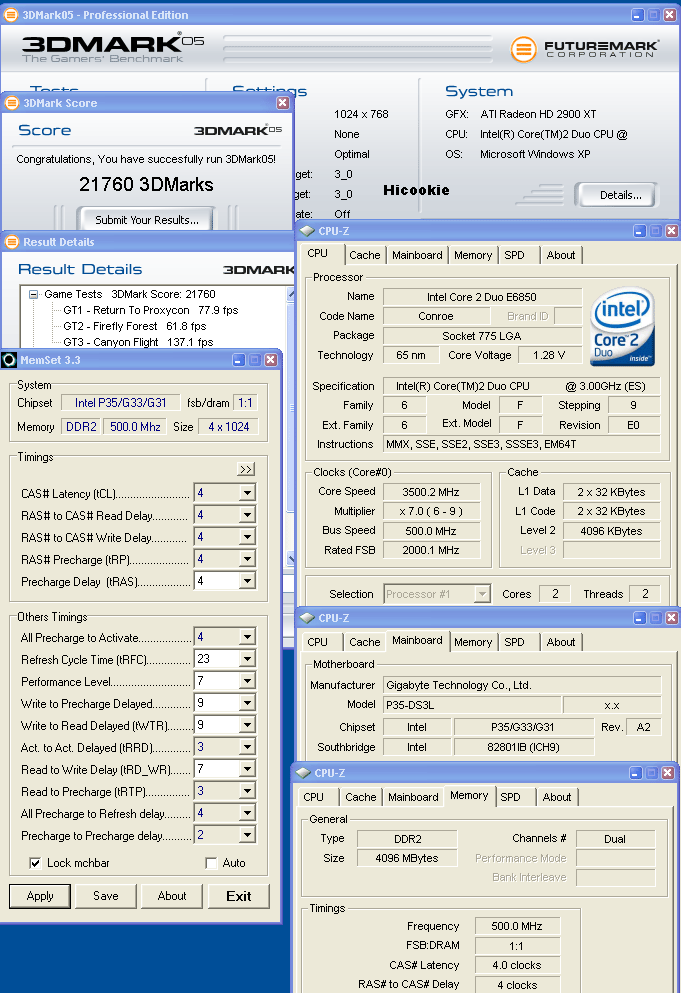Open the Refresh Cycle Time (tRFC) dropdown
The width and height of the screenshot is (681, 993).
248,659
